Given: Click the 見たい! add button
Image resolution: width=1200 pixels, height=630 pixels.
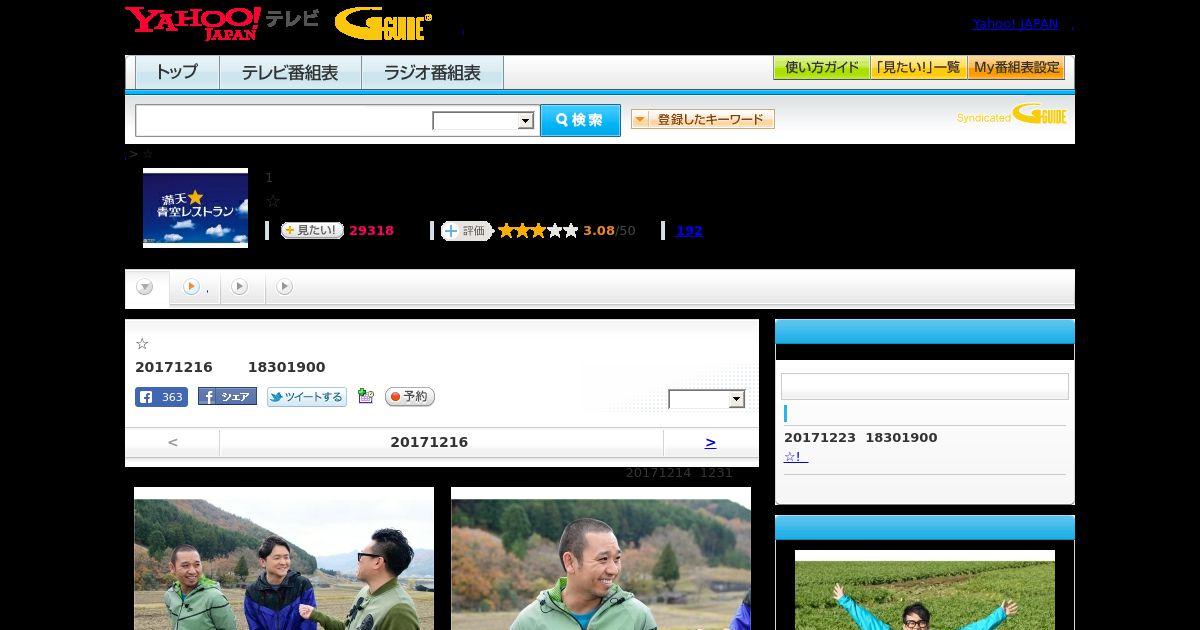Looking at the screenshot, I should pyautogui.click(x=312, y=230).
